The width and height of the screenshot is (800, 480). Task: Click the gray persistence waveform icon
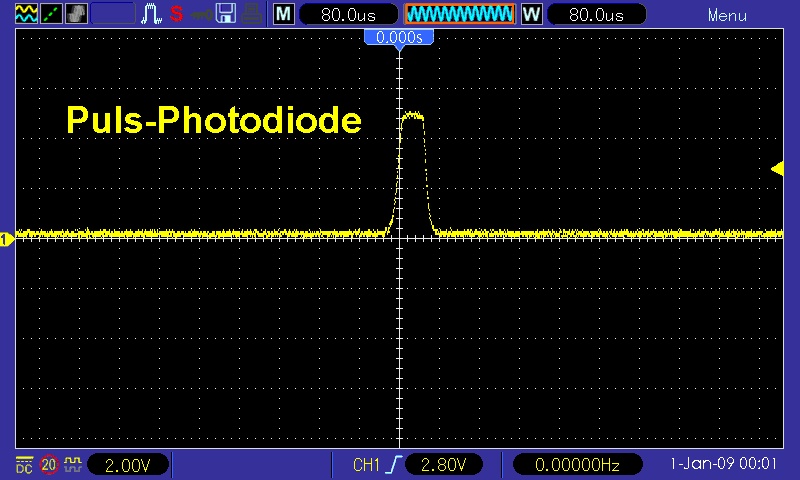point(75,15)
